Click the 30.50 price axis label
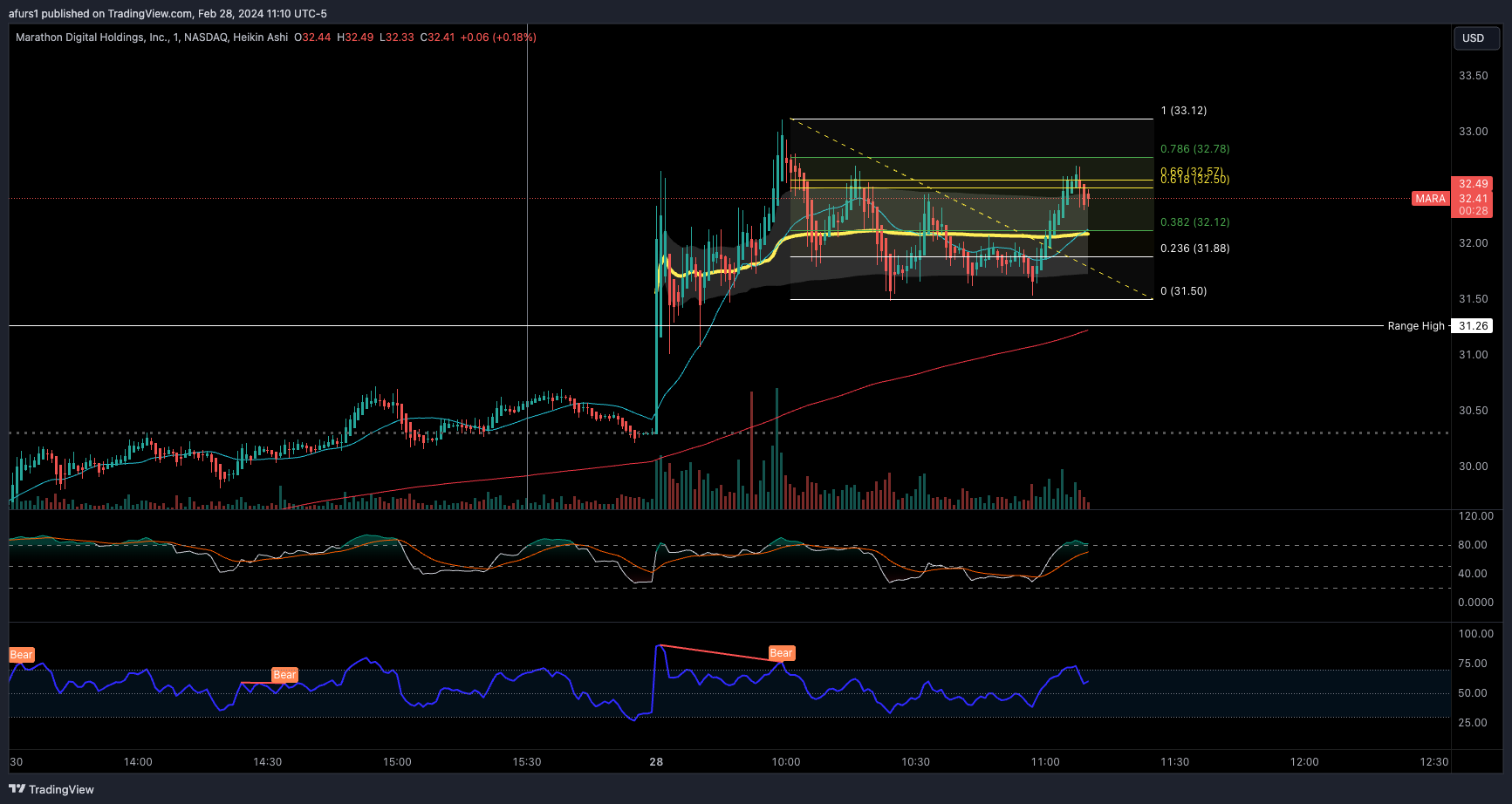Screen dimensions: 1512x804 pyautogui.click(x=1474, y=411)
